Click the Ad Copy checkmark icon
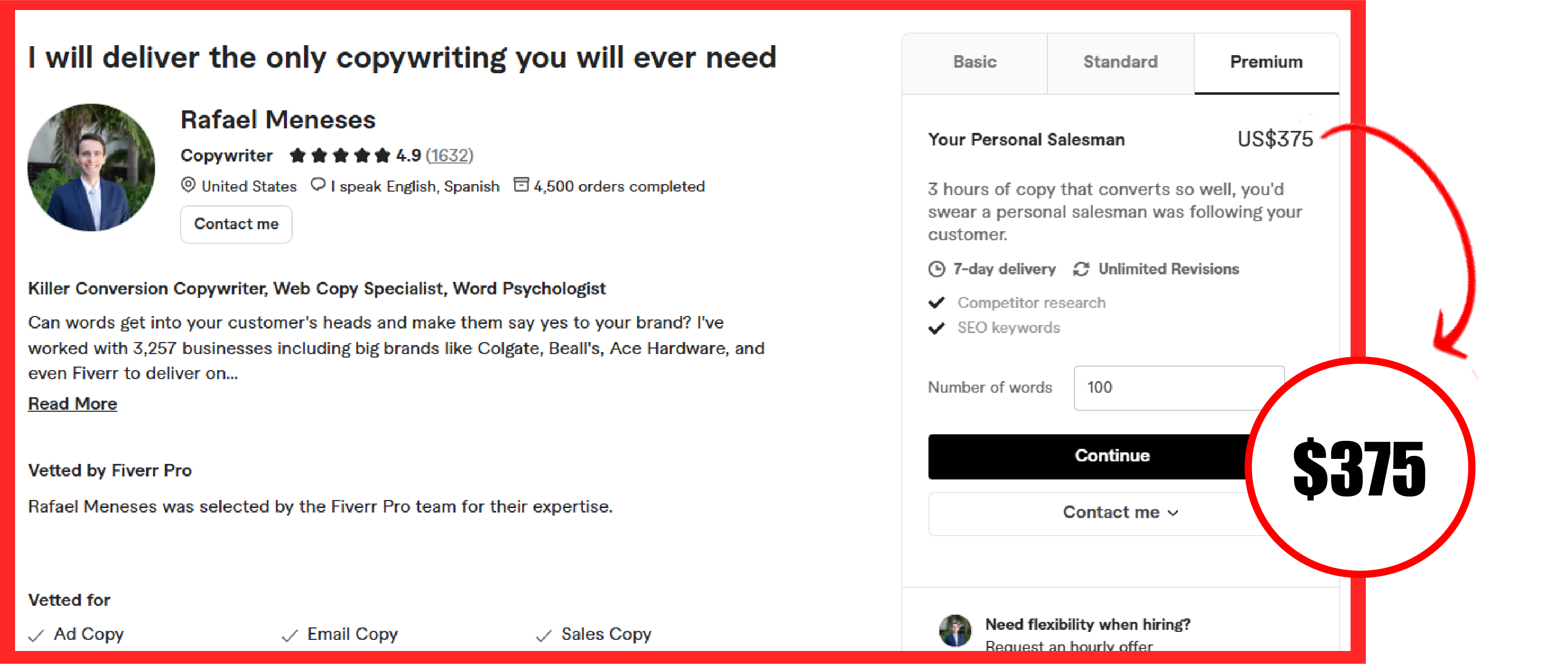 click(37, 635)
